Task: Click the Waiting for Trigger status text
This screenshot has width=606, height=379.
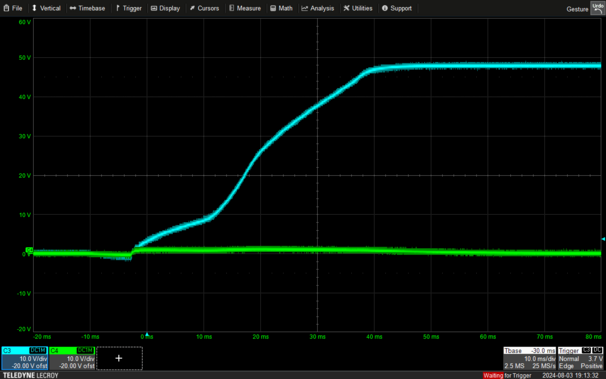Action: tap(507, 375)
